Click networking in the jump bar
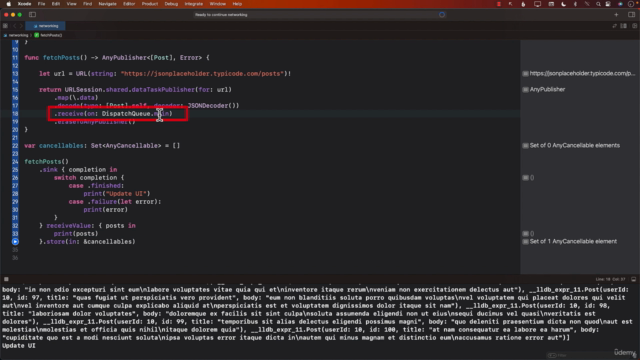This screenshot has width=640, height=360. (17, 35)
